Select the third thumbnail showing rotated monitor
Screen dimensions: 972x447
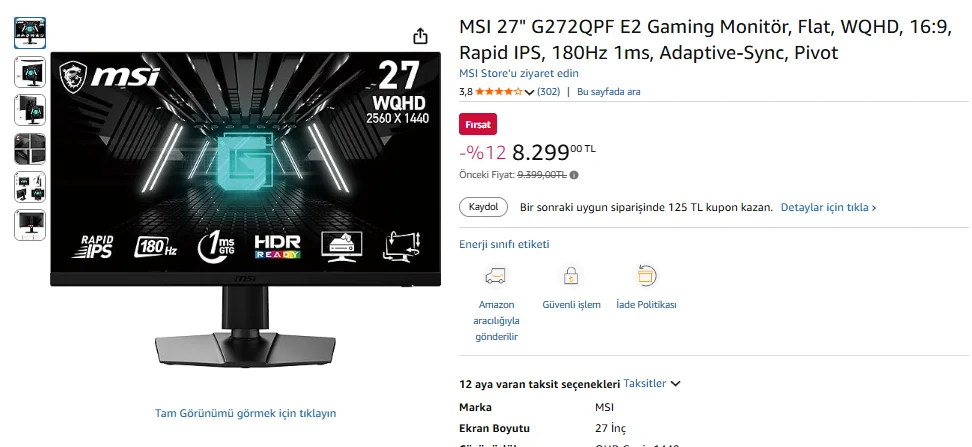point(30,110)
